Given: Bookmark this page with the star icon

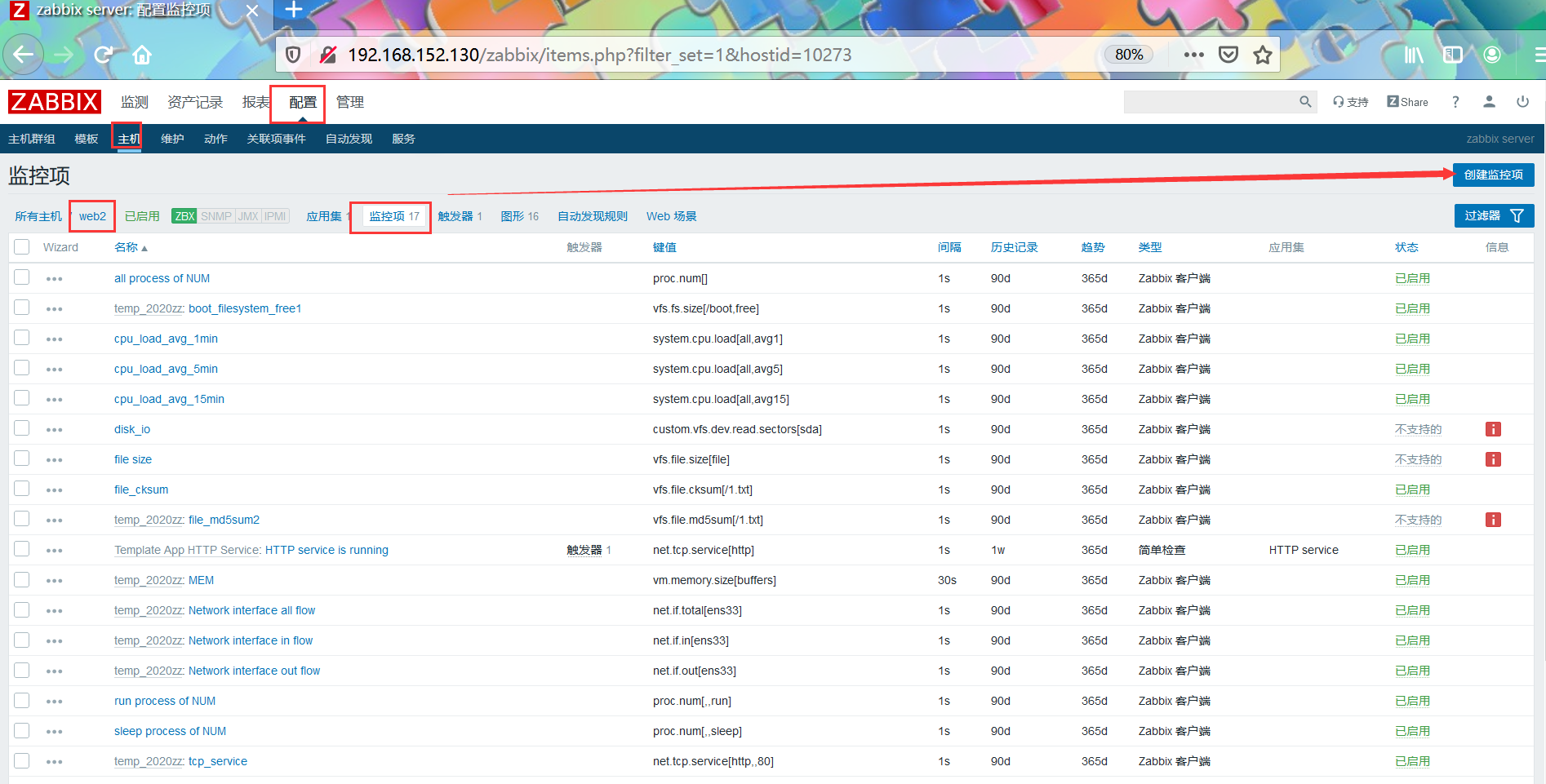Looking at the screenshot, I should click(1263, 55).
